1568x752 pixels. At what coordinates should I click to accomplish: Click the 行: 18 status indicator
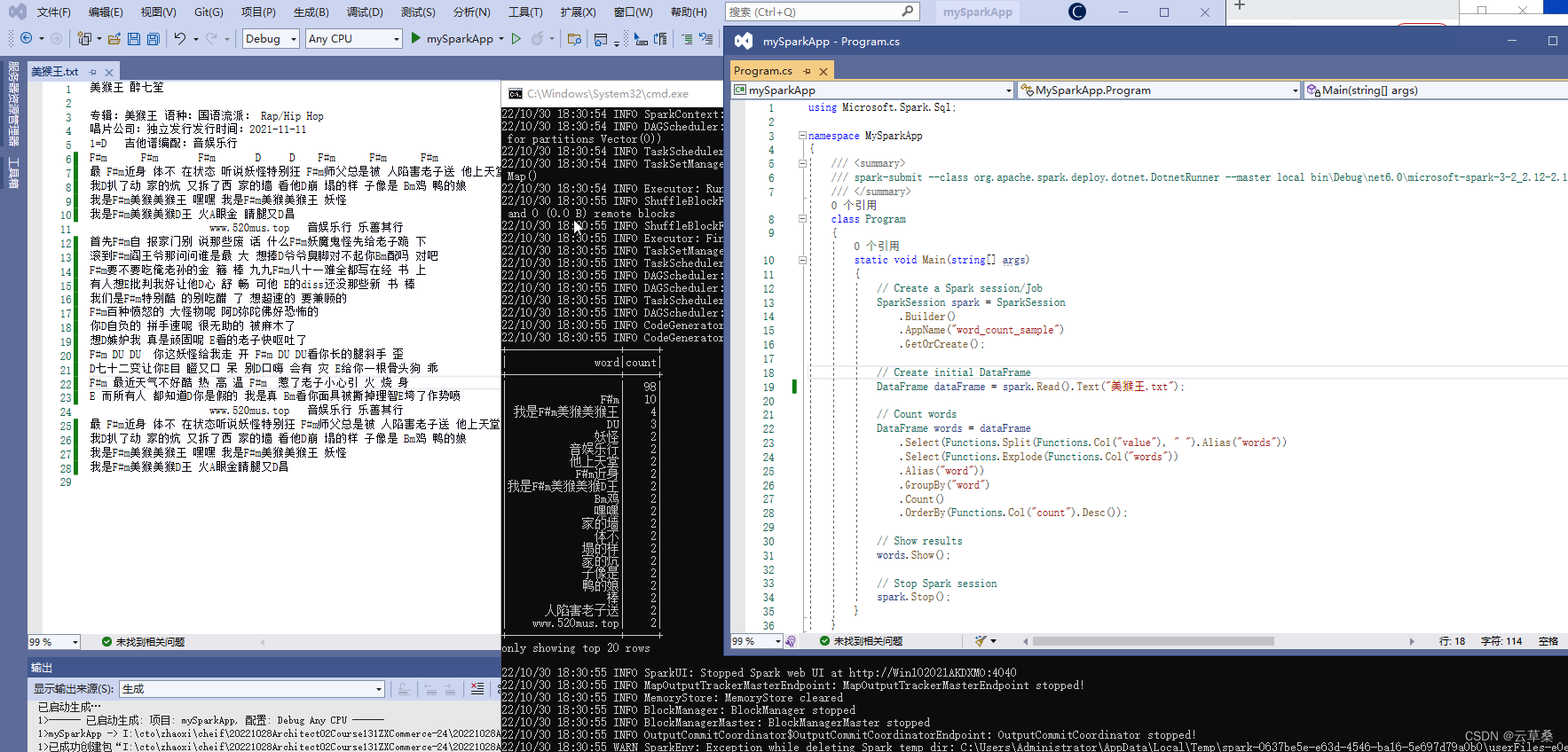click(x=1452, y=640)
